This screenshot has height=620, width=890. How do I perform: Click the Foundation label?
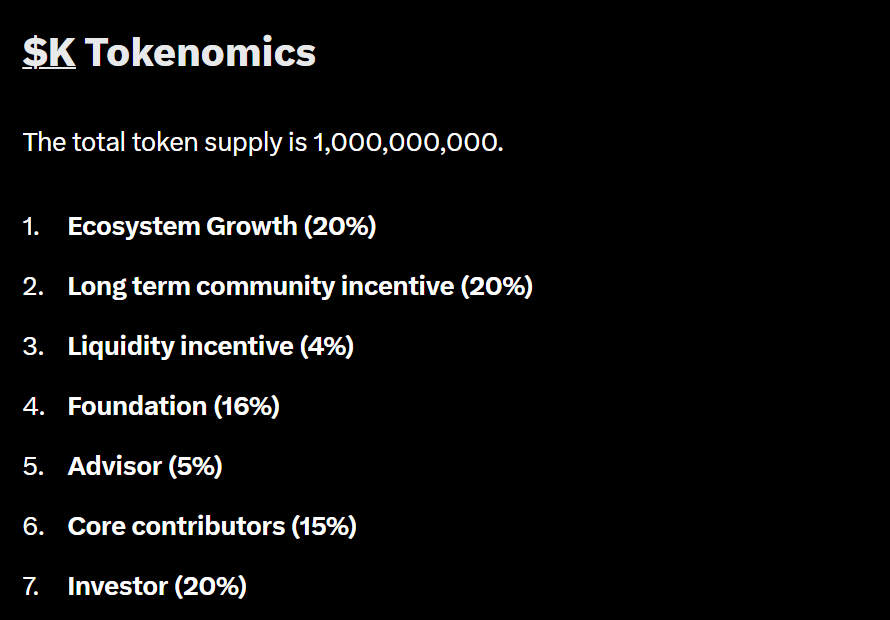point(137,406)
